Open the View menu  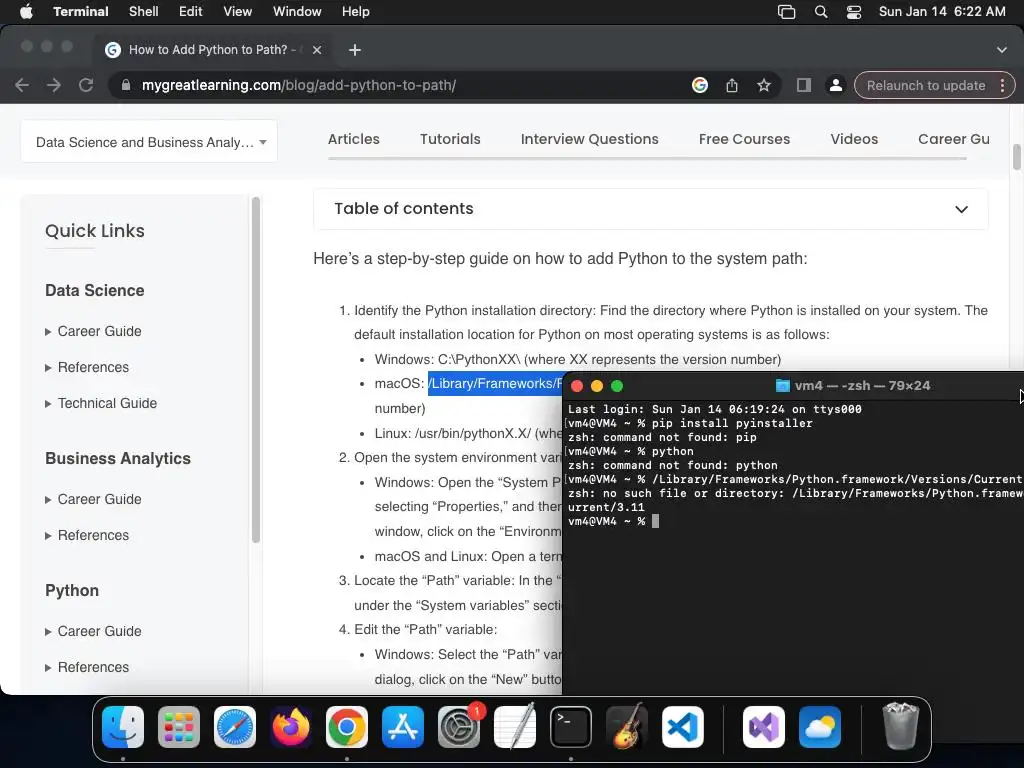click(x=238, y=12)
